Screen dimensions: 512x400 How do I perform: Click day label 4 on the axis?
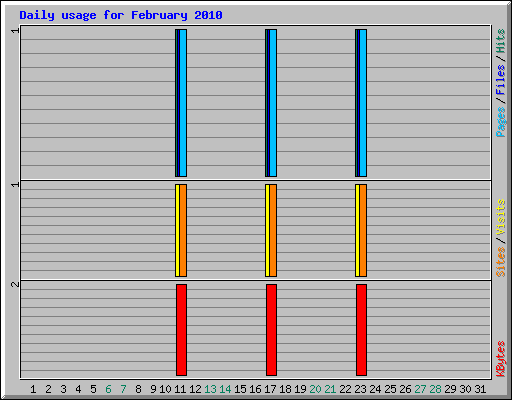point(78,389)
